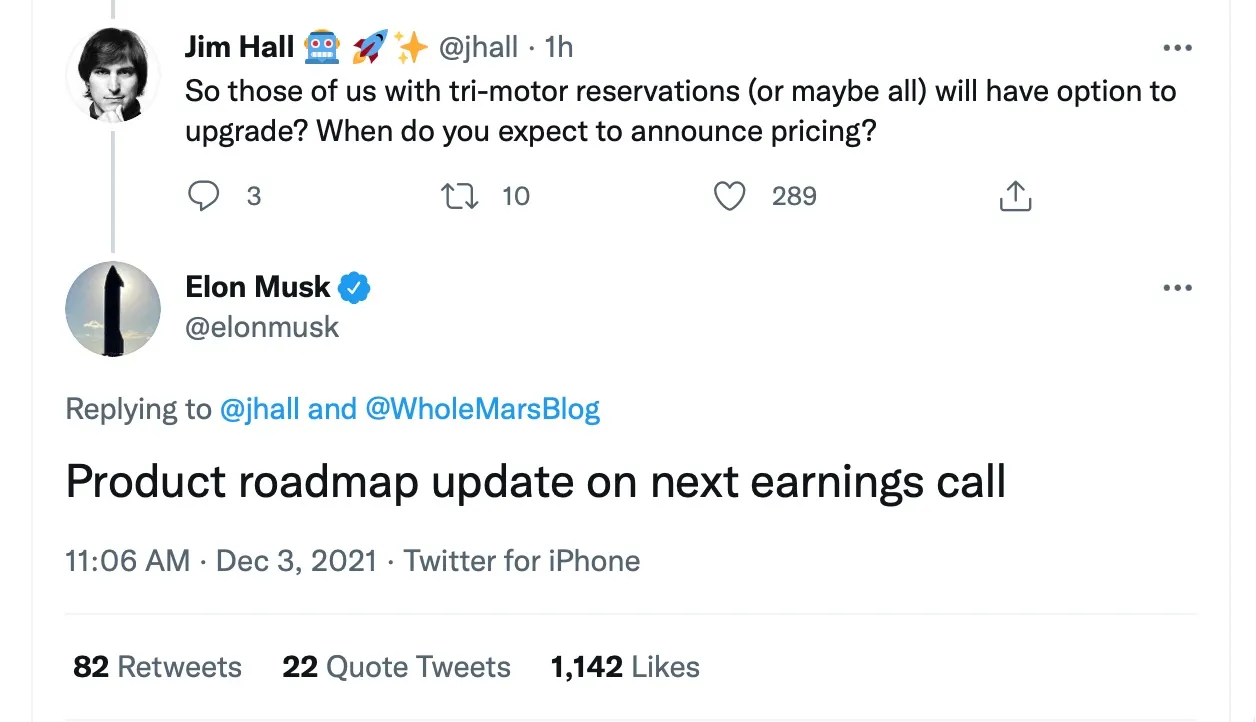
Task: Open the @jhall handle in tweet header
Action: pos(478,47)
